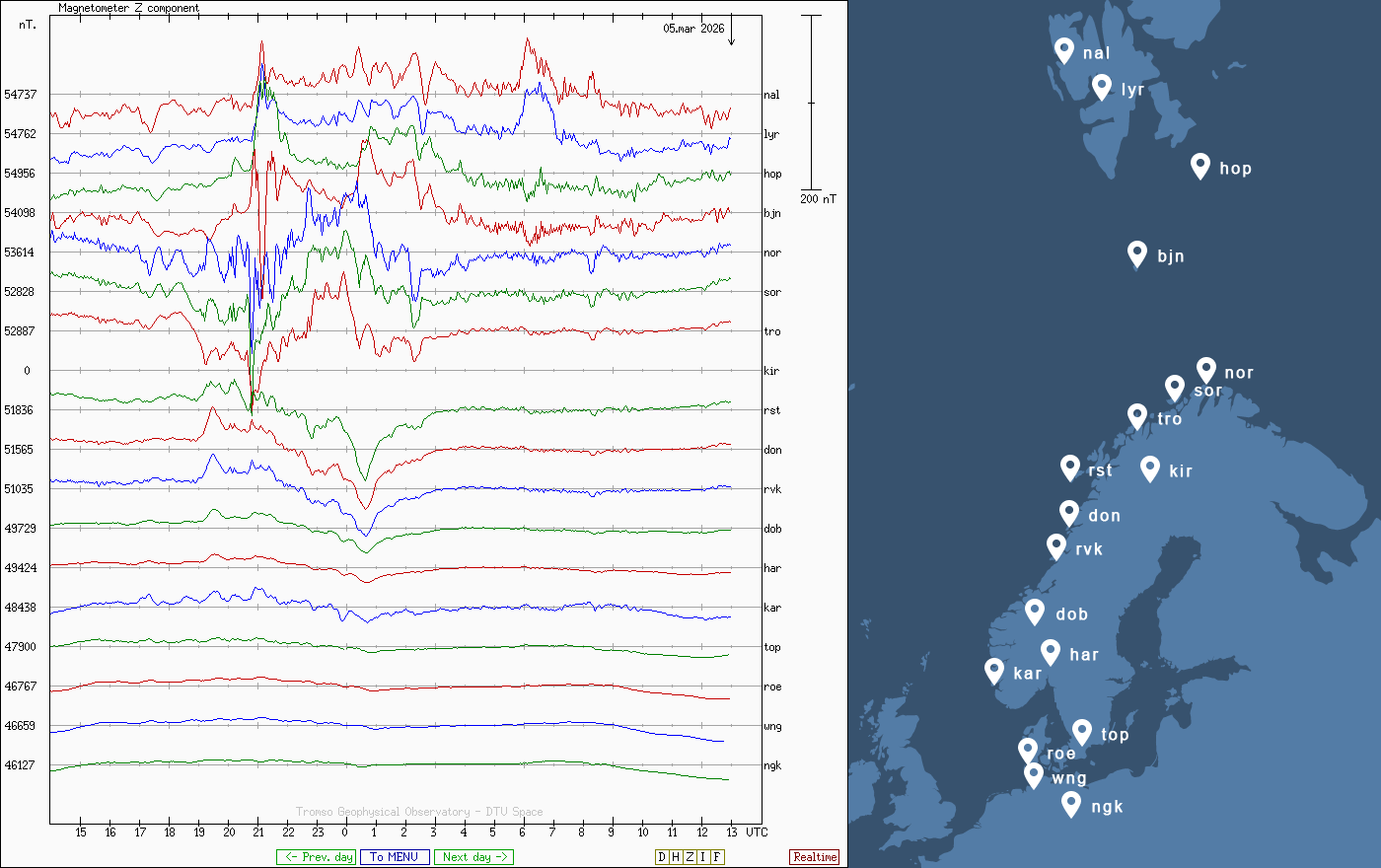
Task: Click the 54737 baseline value
Action: coord(20,95)
